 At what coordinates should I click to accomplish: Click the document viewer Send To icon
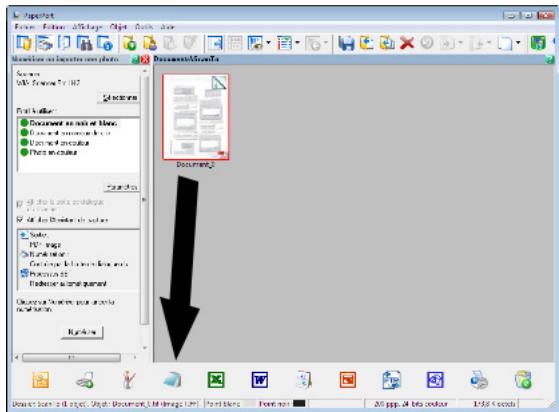(304, 380)
